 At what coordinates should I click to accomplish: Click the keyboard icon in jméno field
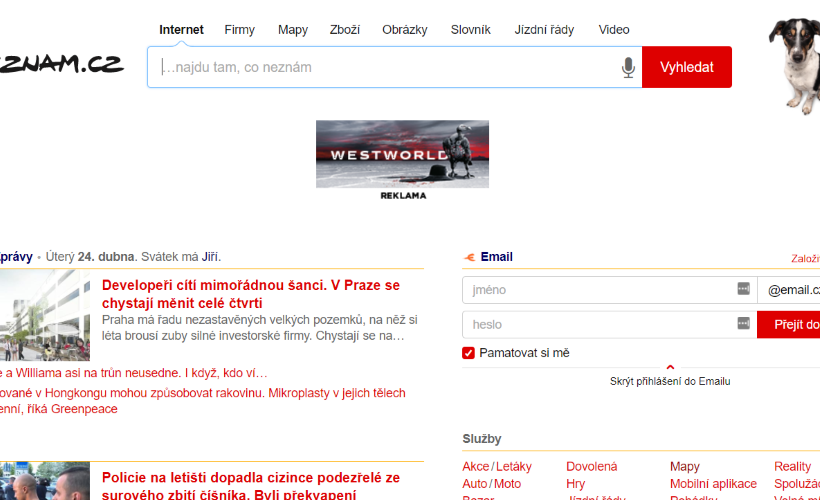[x=743, y=290]
